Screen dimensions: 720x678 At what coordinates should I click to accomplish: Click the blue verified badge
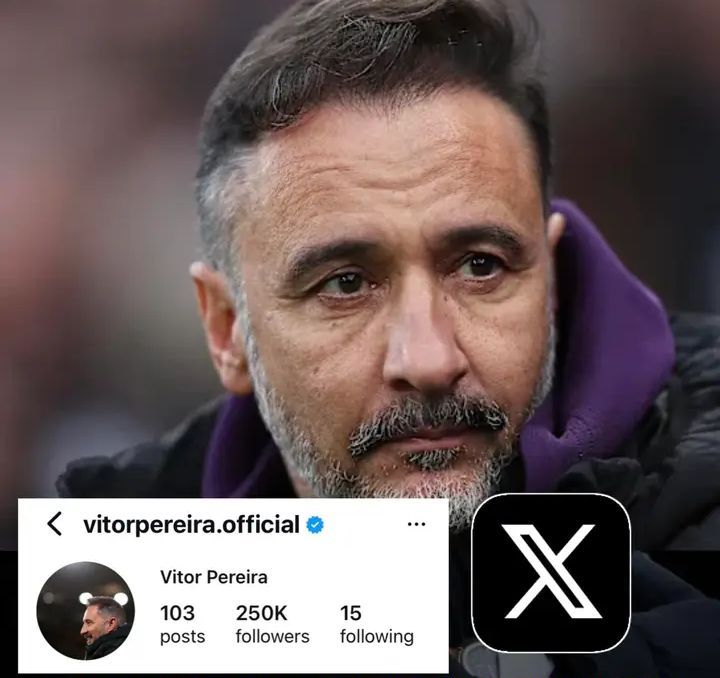(x=315, y=524)
